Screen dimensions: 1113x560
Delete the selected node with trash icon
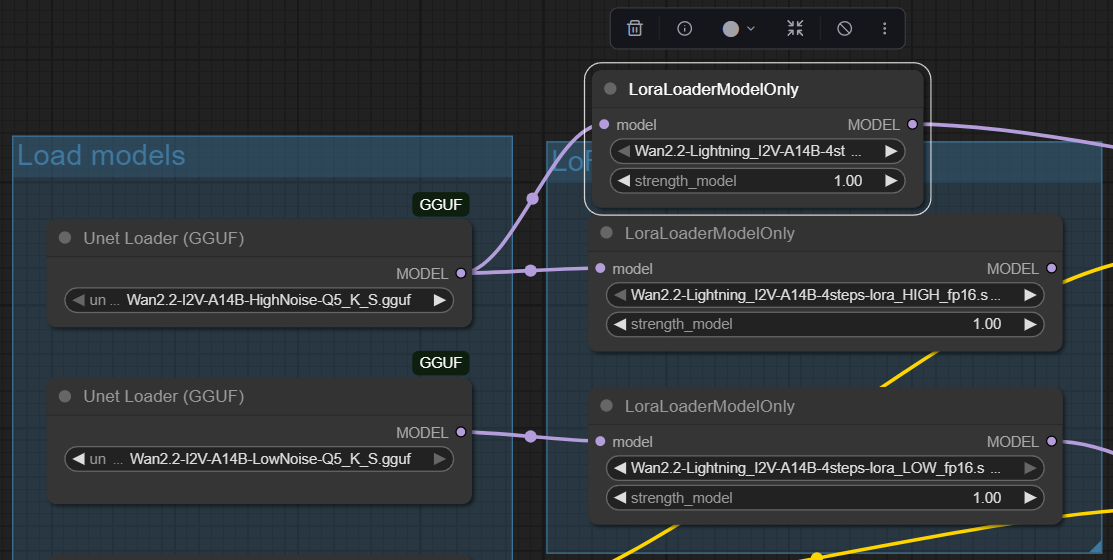point(635,28)
